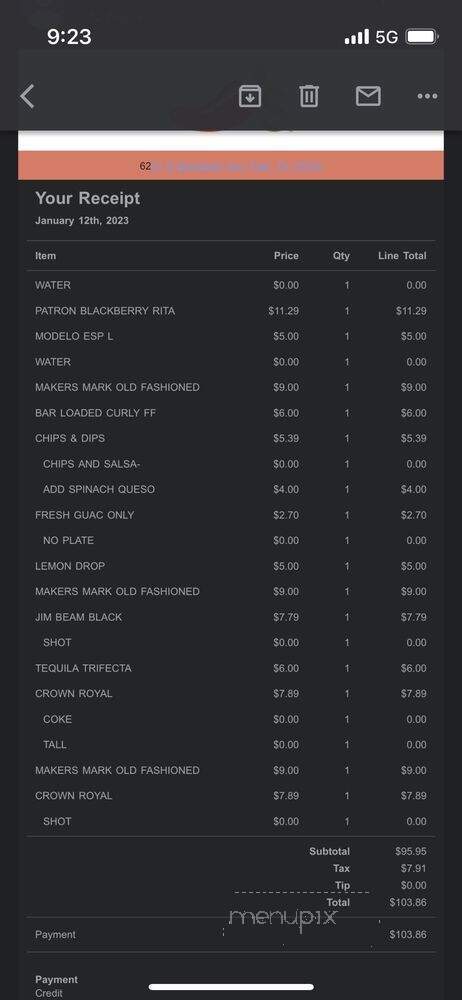This screenshot has height=1000, width=462.
Task: Tap the 9:23 clock in status bar
Action: [69, 36]
